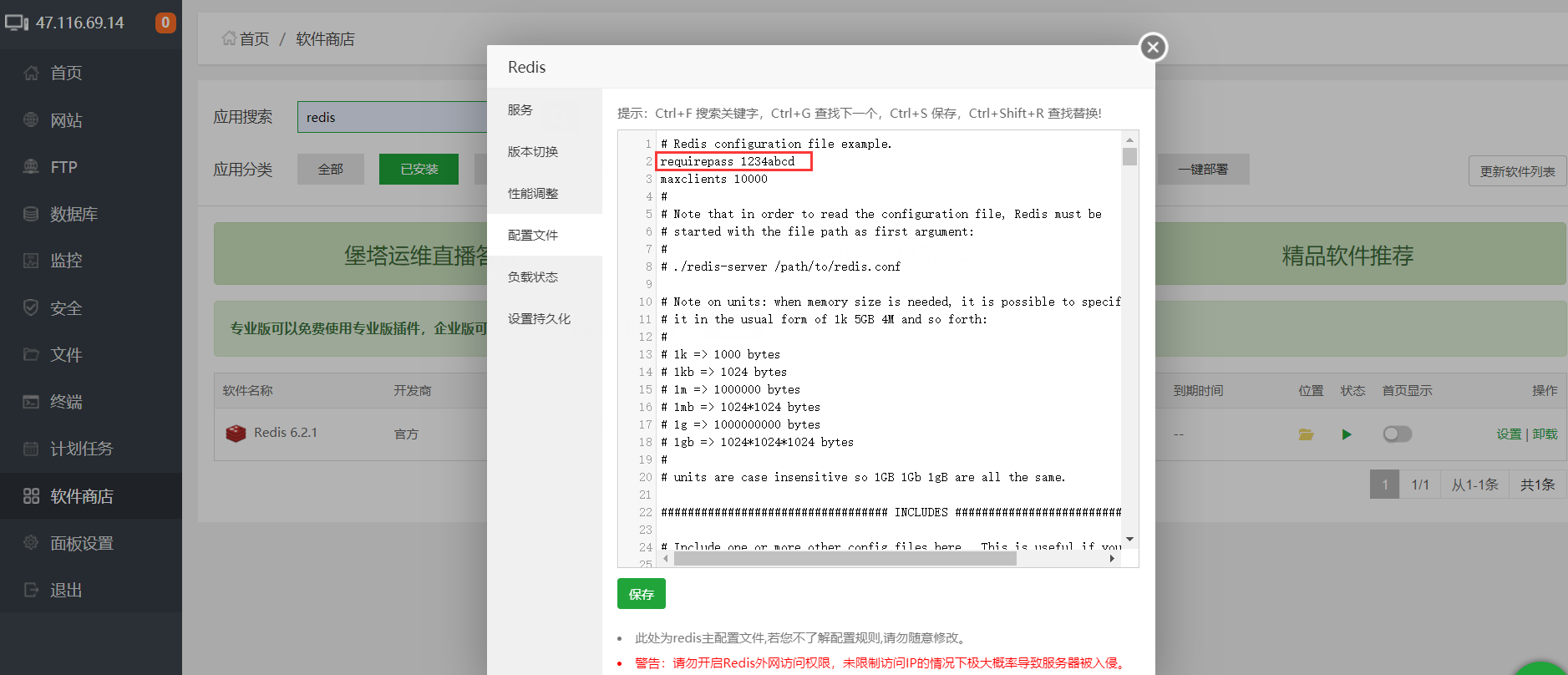This screenshot has height=675, width=1568.
Task: Open Redis install location folder icon
Action: [x=1307, y=434]
